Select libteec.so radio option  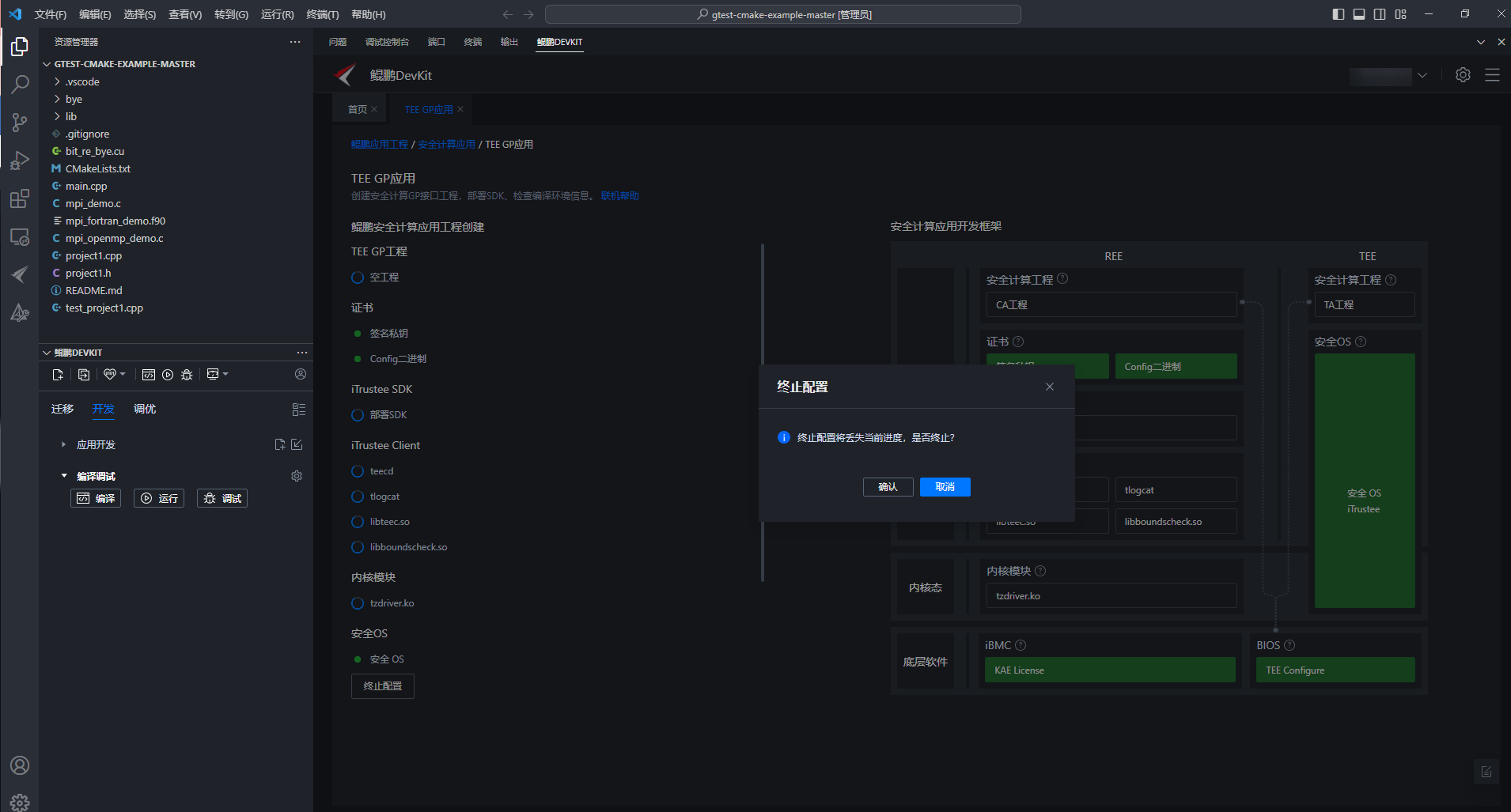pyautogui.click(x=358, y=522)
